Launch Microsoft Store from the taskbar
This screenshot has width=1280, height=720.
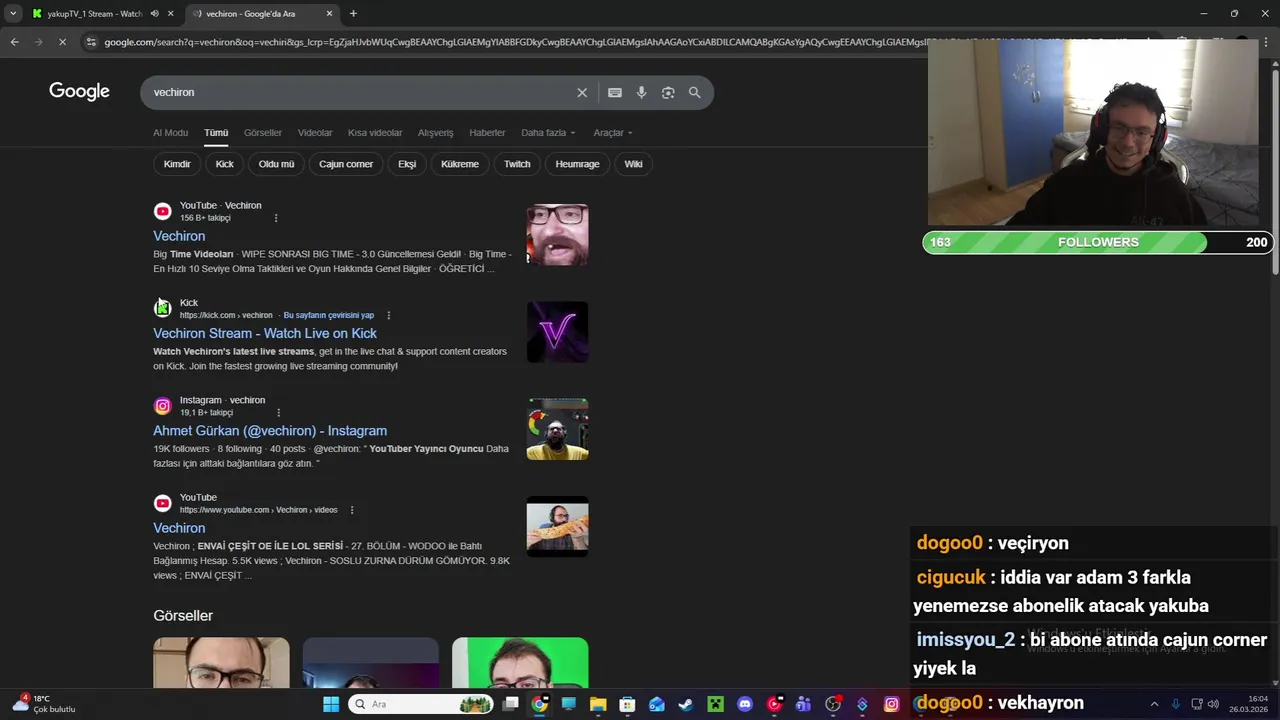[x=627, y=704]
